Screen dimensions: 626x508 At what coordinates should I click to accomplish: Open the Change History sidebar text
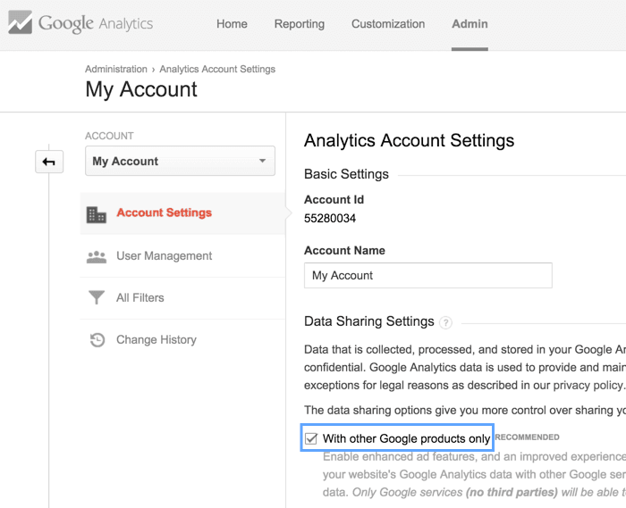[x=156, y=340]
